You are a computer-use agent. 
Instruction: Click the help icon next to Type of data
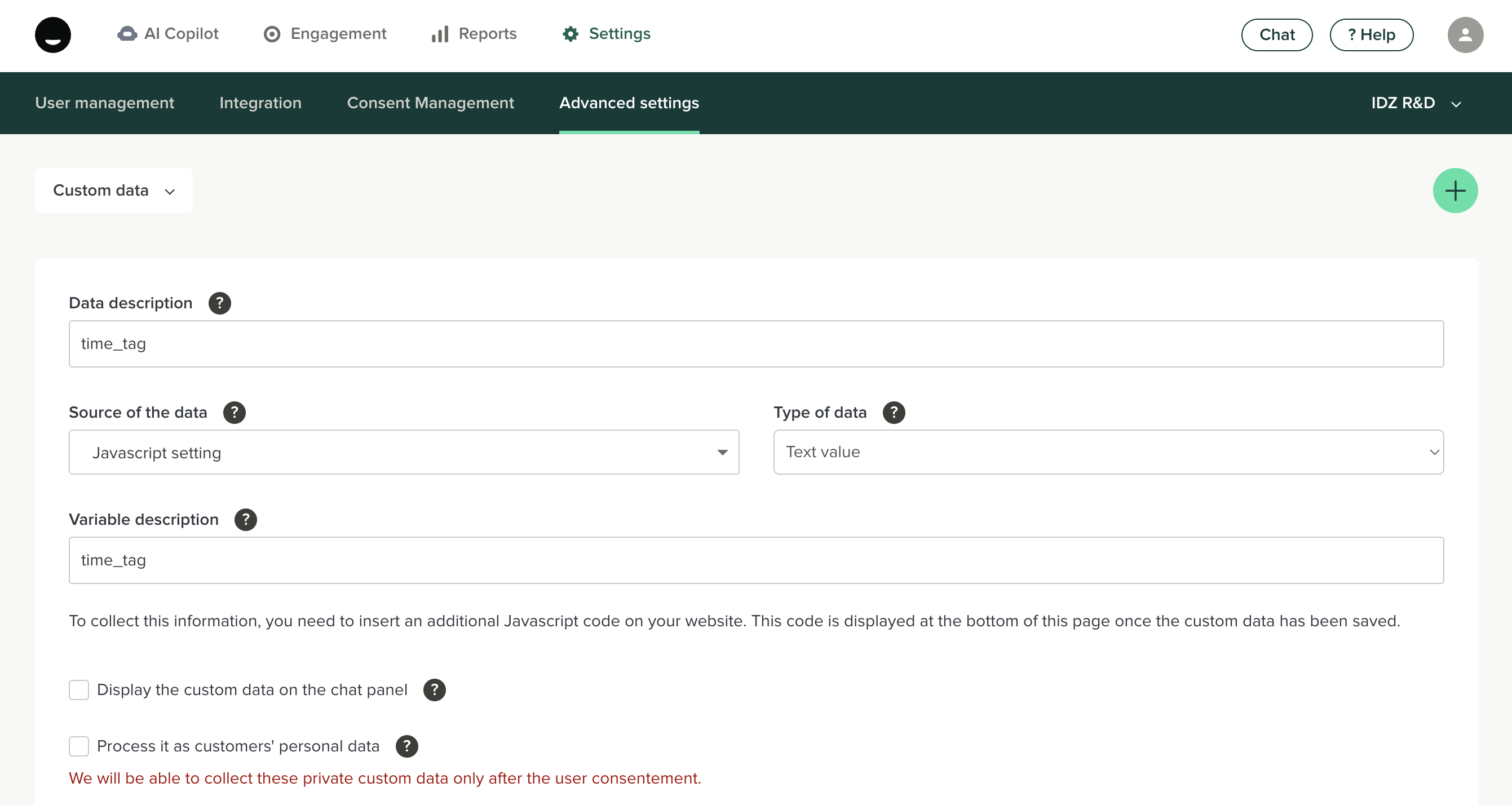pyautogui.click(x=894, y=413)
